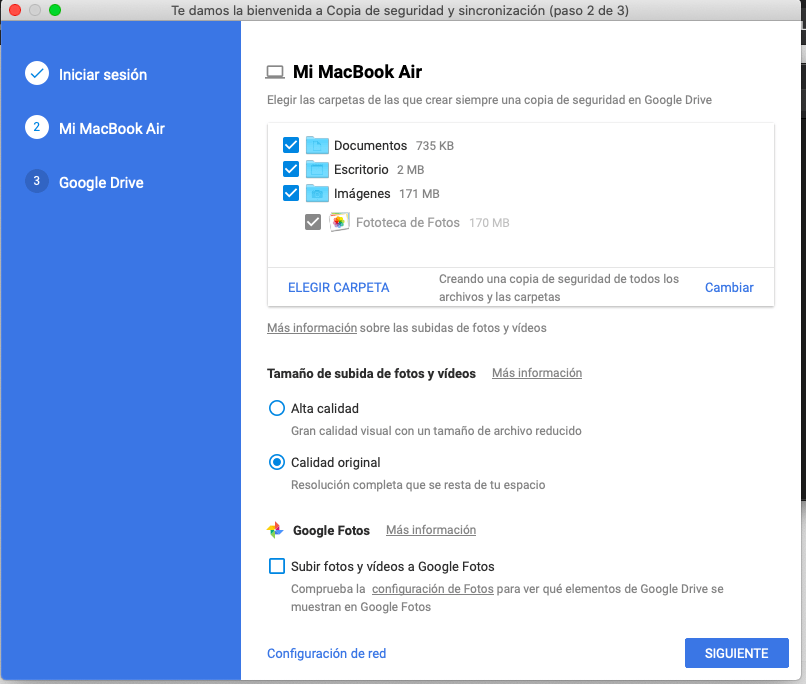This screenshot has height=684, width=806.
Task: Select the Alta calidad radio option
Action: 277,408
